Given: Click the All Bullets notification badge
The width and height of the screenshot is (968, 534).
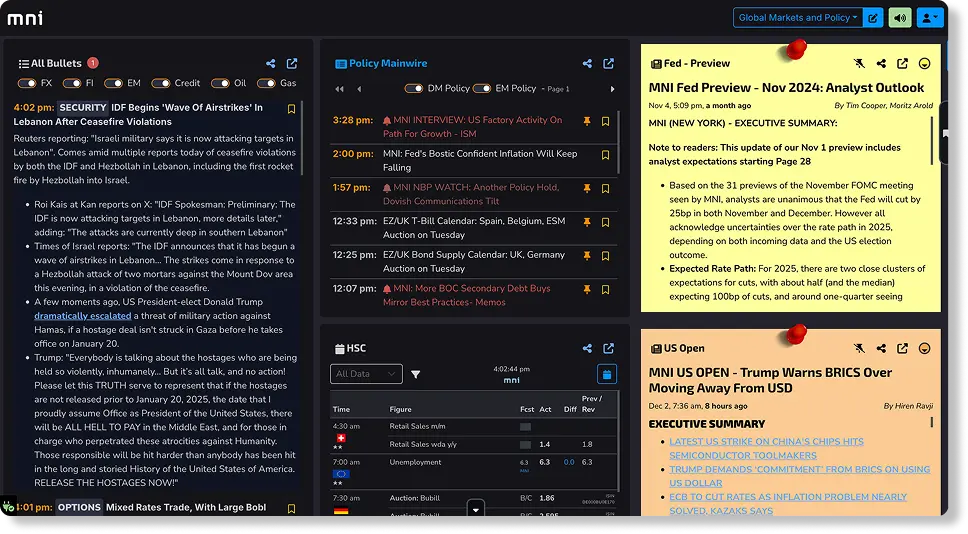Looking at the screenshot, I should 93,63.
